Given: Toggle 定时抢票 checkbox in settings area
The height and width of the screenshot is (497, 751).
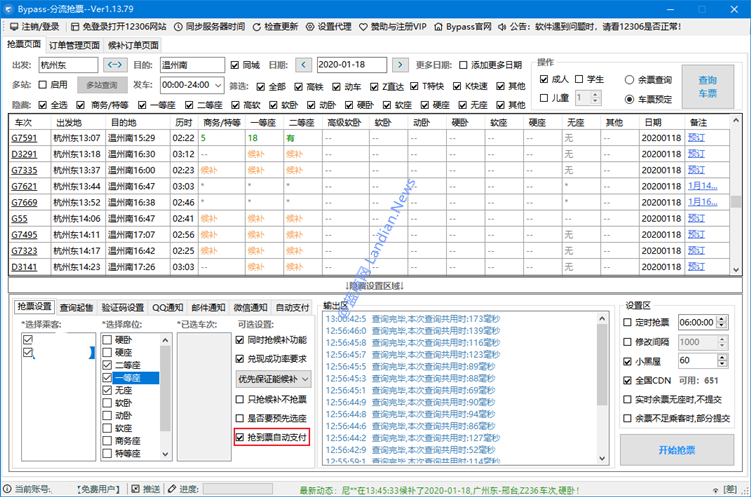Looking at the screenshot, I should click(629, 323).
